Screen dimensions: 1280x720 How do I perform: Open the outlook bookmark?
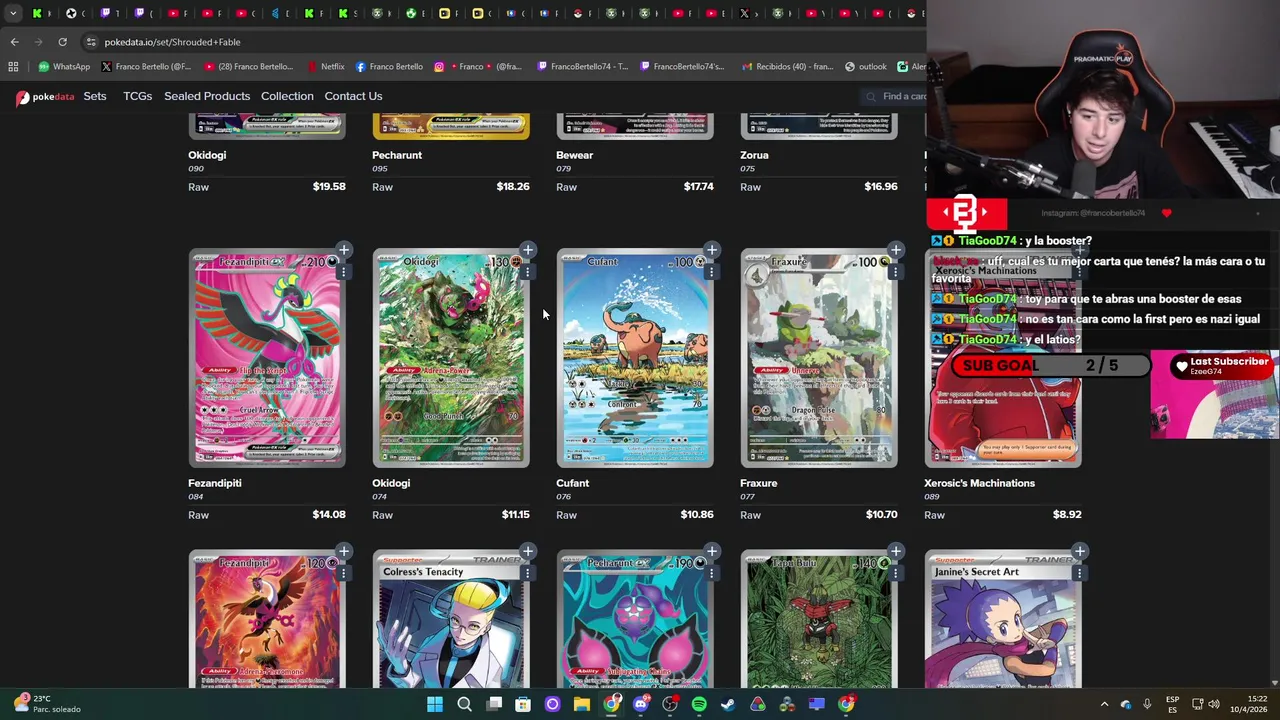pos(866,67)
